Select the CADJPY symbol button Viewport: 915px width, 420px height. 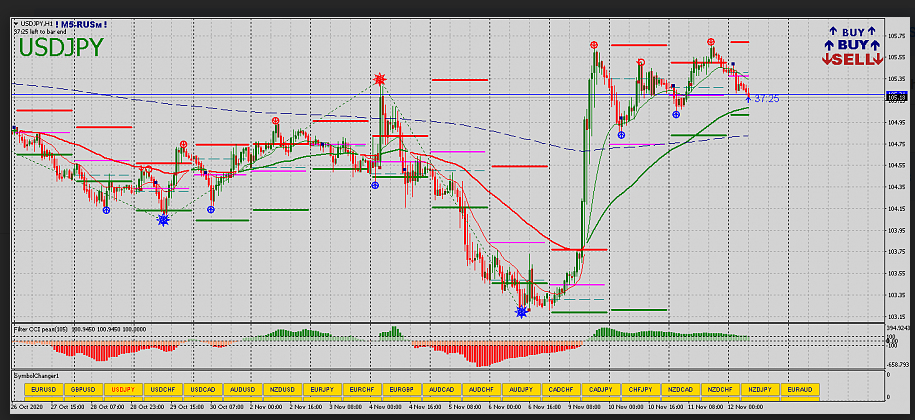[600, 389]
